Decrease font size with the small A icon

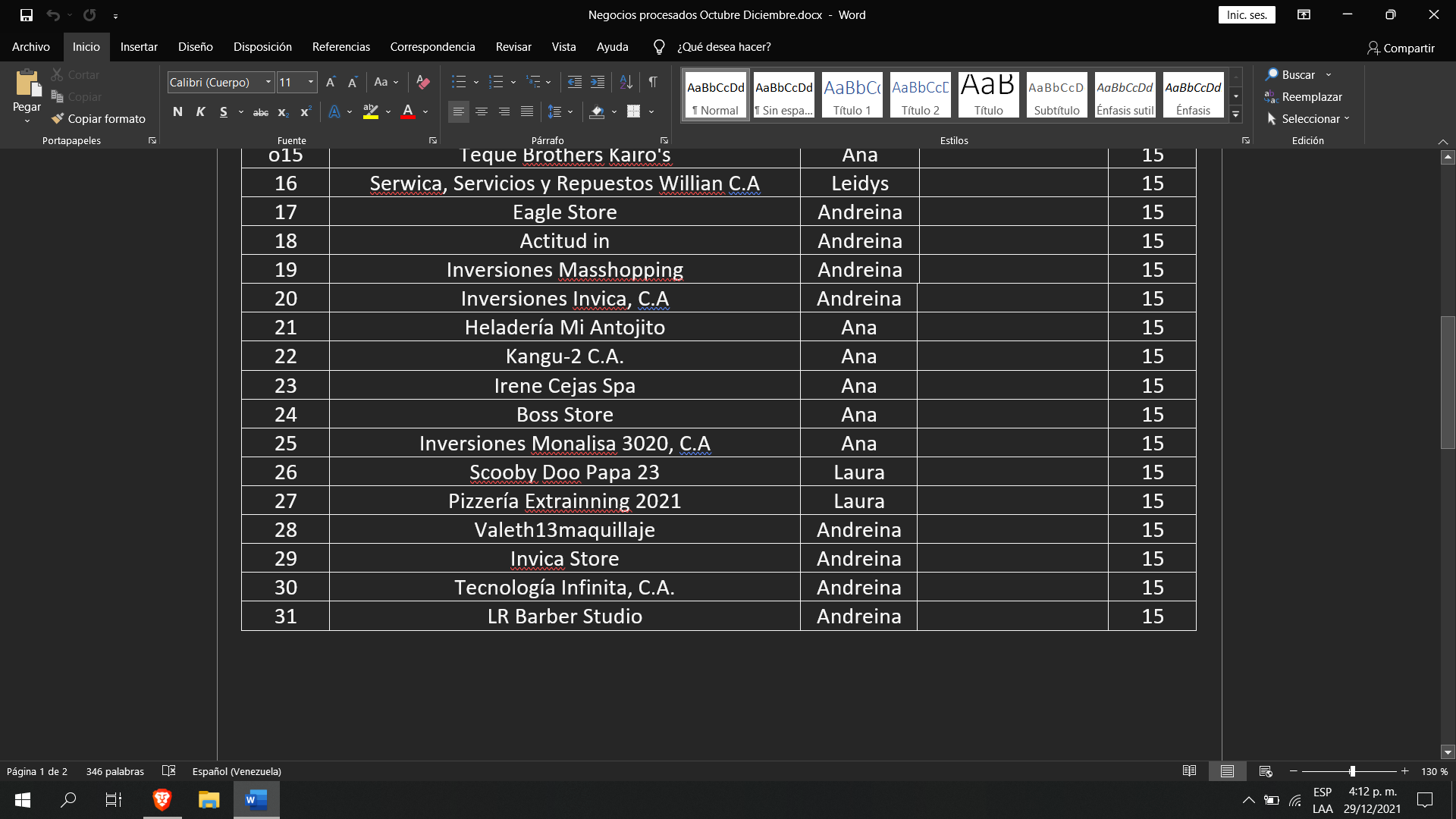(x=353, y=82)
